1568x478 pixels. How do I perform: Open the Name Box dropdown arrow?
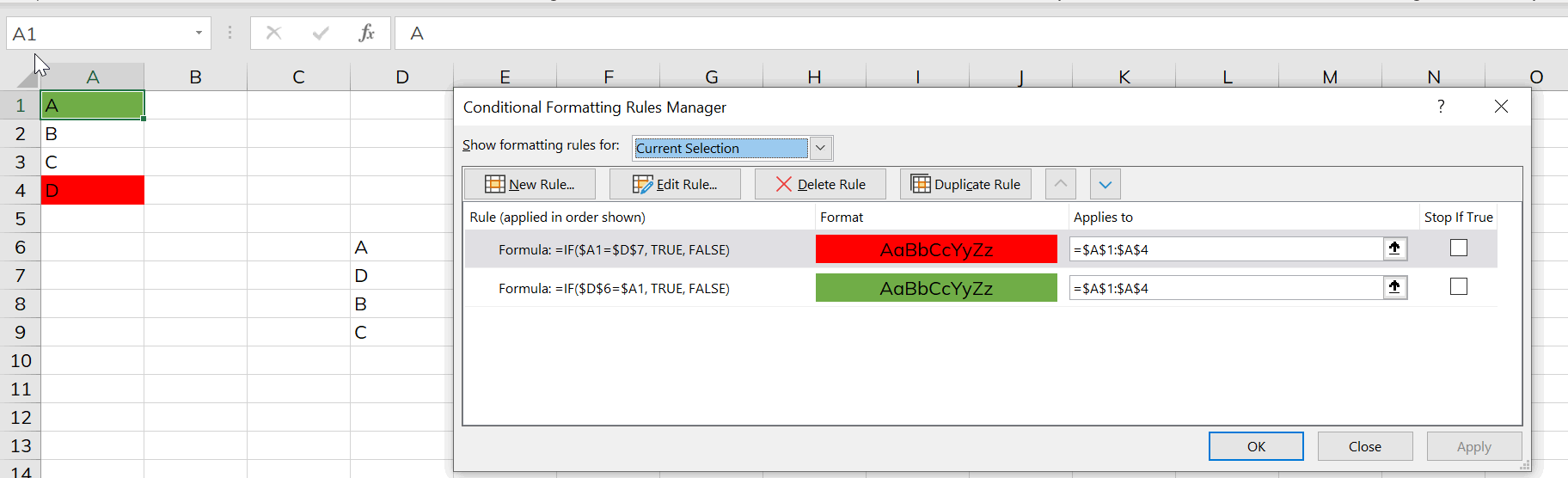(x=199, y=34)
